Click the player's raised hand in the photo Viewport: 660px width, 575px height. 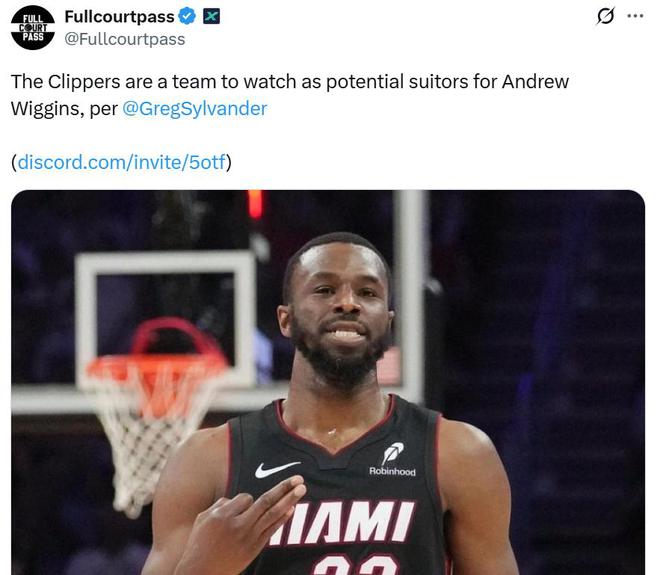(x=244, y=526)
